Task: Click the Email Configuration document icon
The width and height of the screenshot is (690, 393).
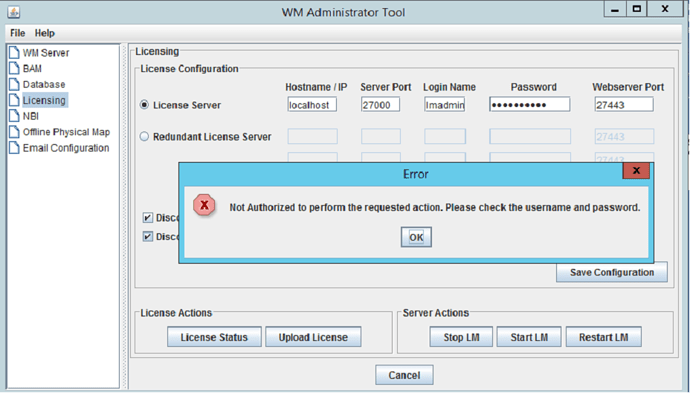Action: tap(15, 147)
